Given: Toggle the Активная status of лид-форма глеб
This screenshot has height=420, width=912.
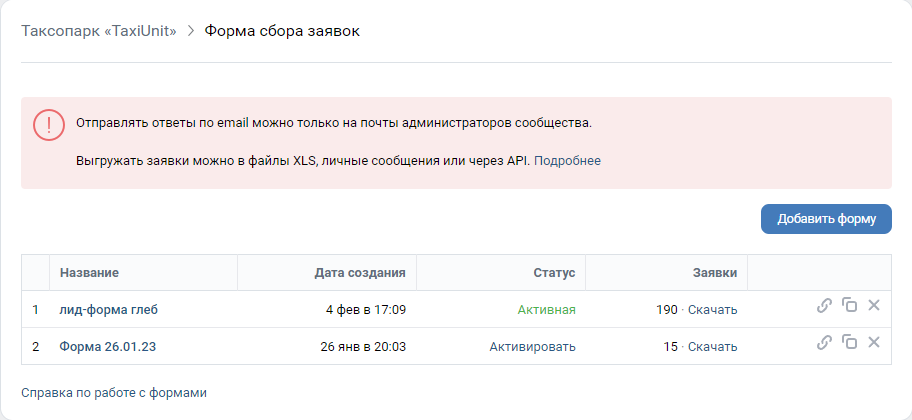Looking at the screenshot, I should [x=546, y=310].
